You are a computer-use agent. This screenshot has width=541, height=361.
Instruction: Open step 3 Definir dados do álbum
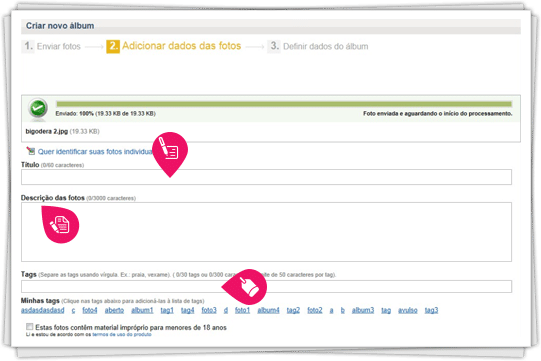pyautogui.click(x=318, y=46)
